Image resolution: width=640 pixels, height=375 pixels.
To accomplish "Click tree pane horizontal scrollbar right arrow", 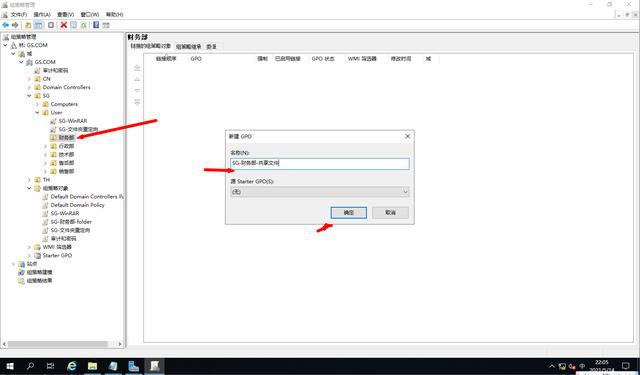I will point(120,344).
